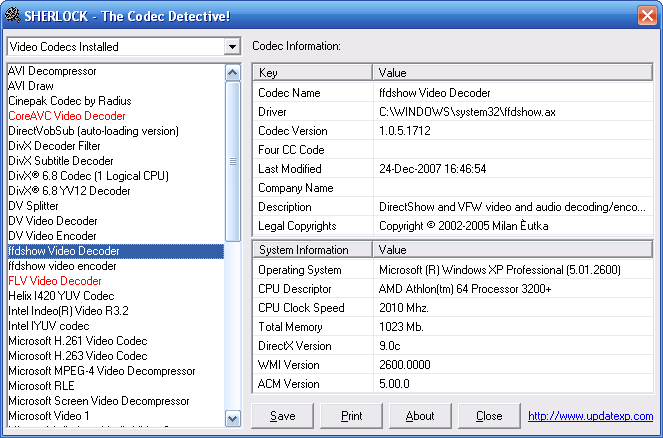The height and width of the screenshot is (438, 663).
Task: Click the Codec Name value cell
Action: [513, 93]
